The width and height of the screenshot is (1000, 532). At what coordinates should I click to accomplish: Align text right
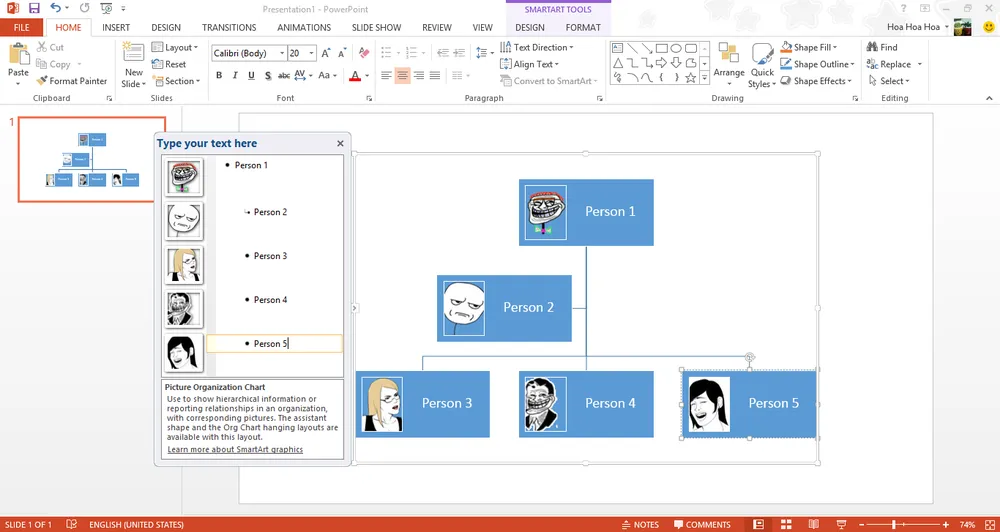pyautogui.click(x=418, y=75)
